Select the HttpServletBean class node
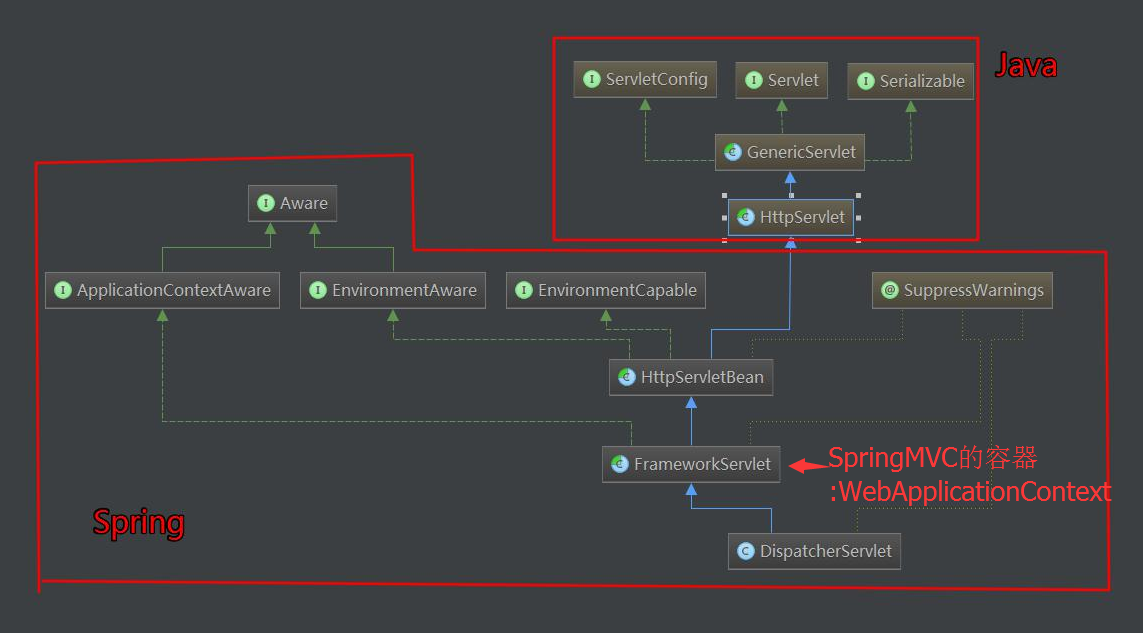The image size is (1143, 633). [691, 377]
